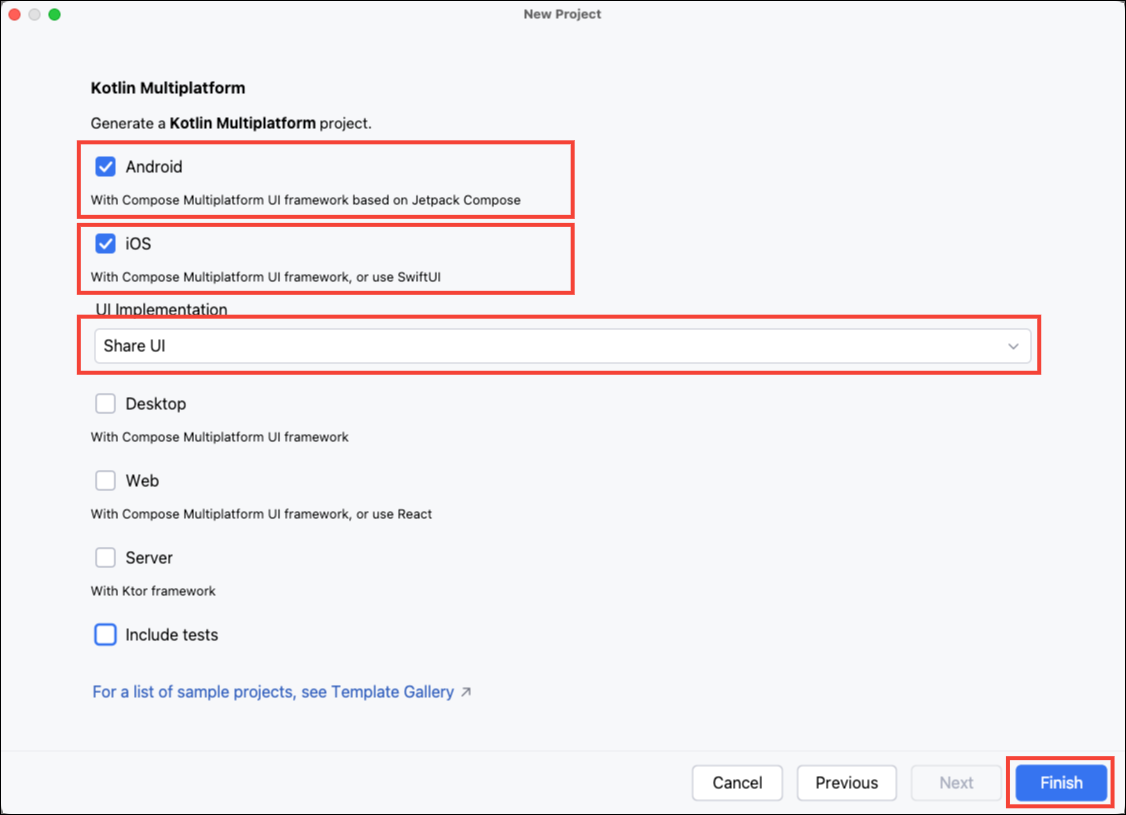Click the chevron arrow in Share UI dropdown
Screen dimensions: 1126x815
1013,347
